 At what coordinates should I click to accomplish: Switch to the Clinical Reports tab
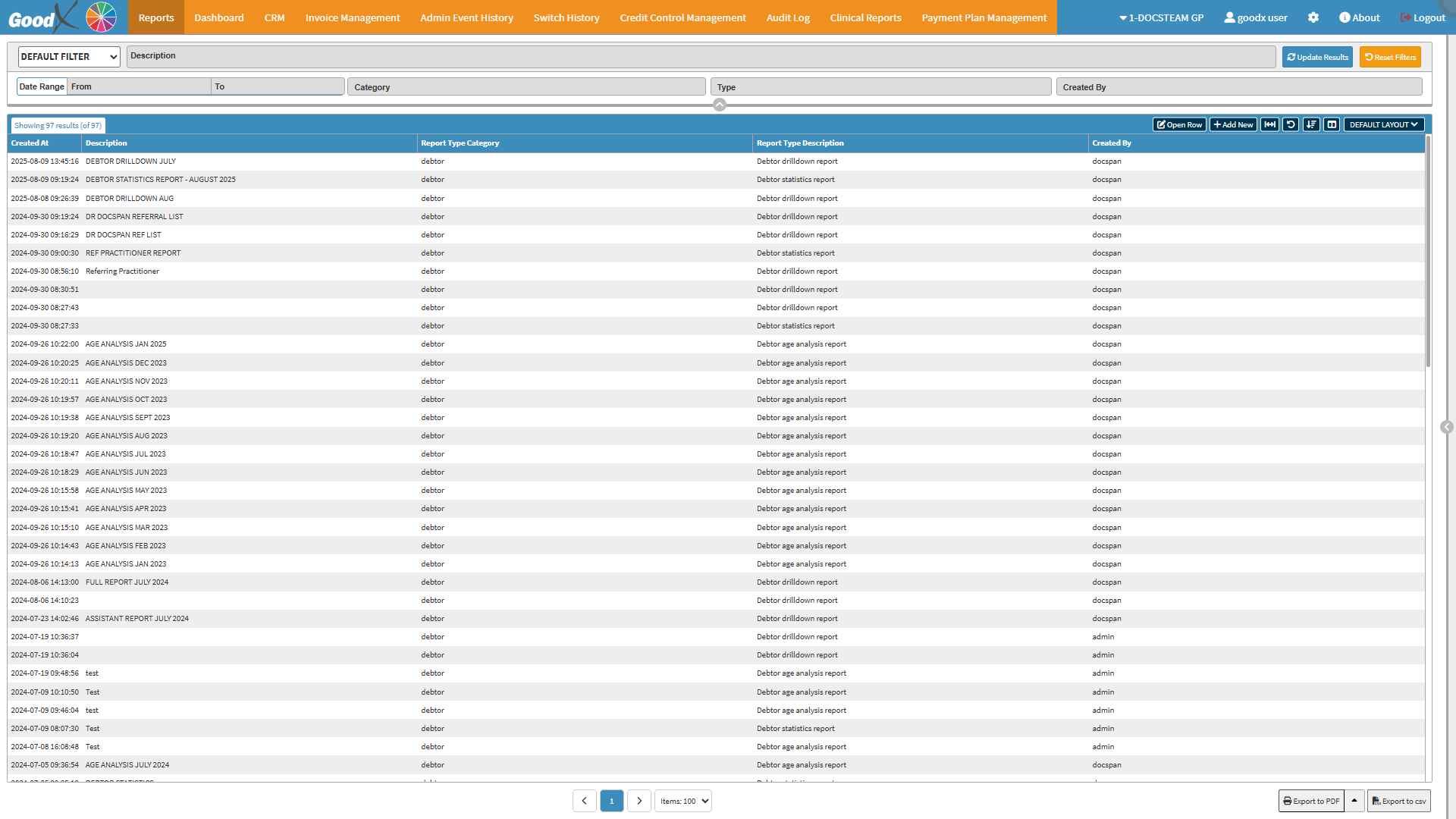pos(865,17)
